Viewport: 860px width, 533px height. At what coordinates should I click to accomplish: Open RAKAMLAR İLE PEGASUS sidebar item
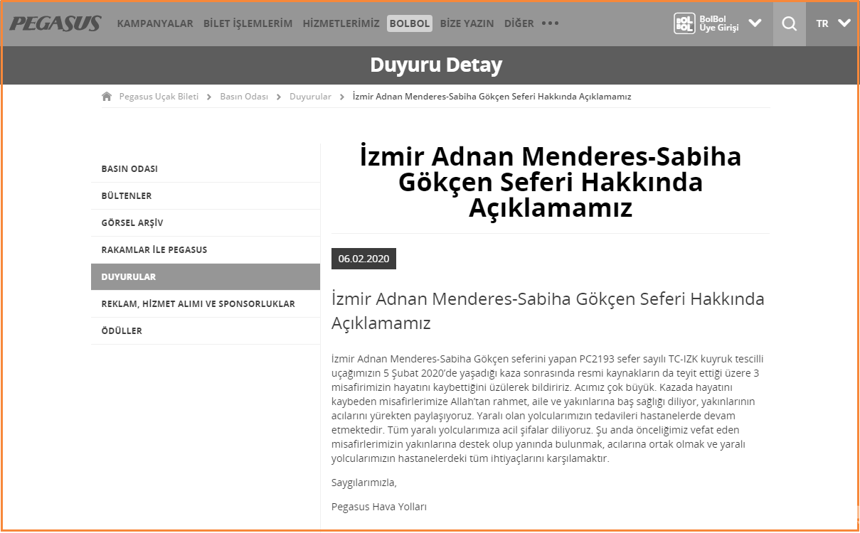point(205,250)
